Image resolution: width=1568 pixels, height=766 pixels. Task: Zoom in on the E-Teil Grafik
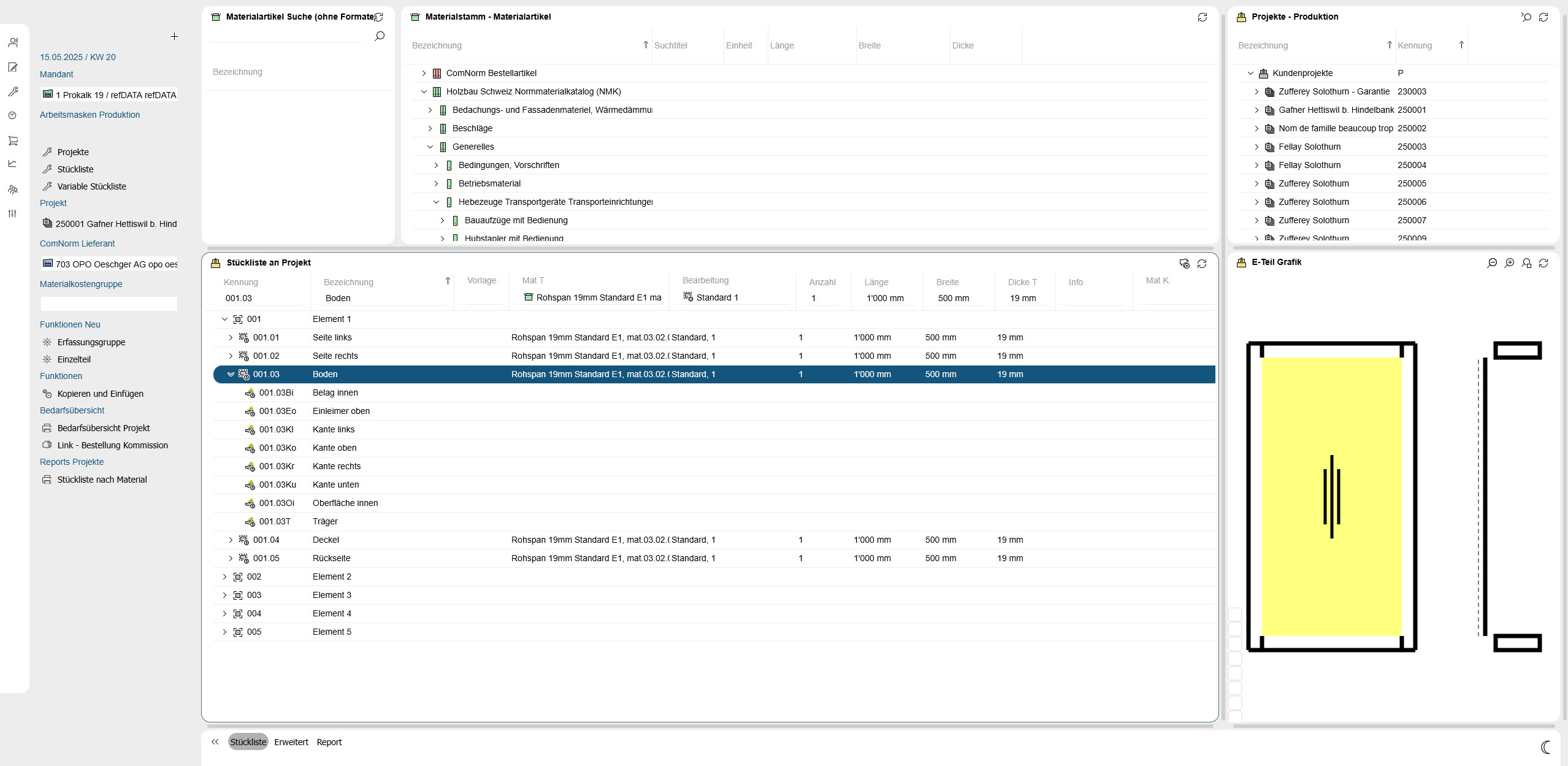1509,262
